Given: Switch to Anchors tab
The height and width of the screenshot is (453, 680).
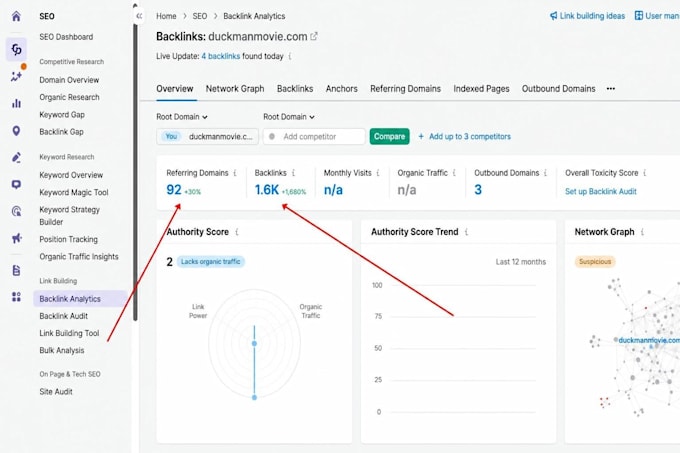Looking at the screenshot, I should click(342, 88).
